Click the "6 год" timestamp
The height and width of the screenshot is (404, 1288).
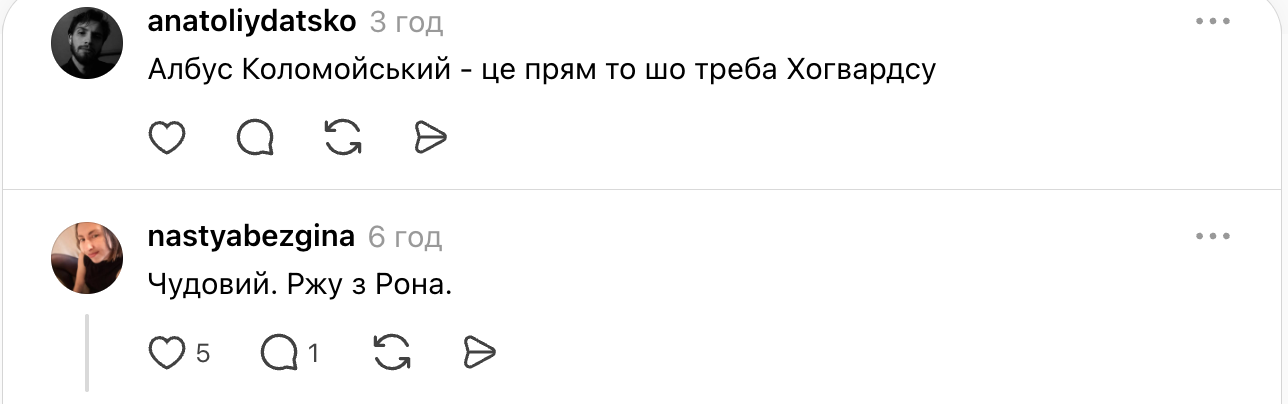405,238
